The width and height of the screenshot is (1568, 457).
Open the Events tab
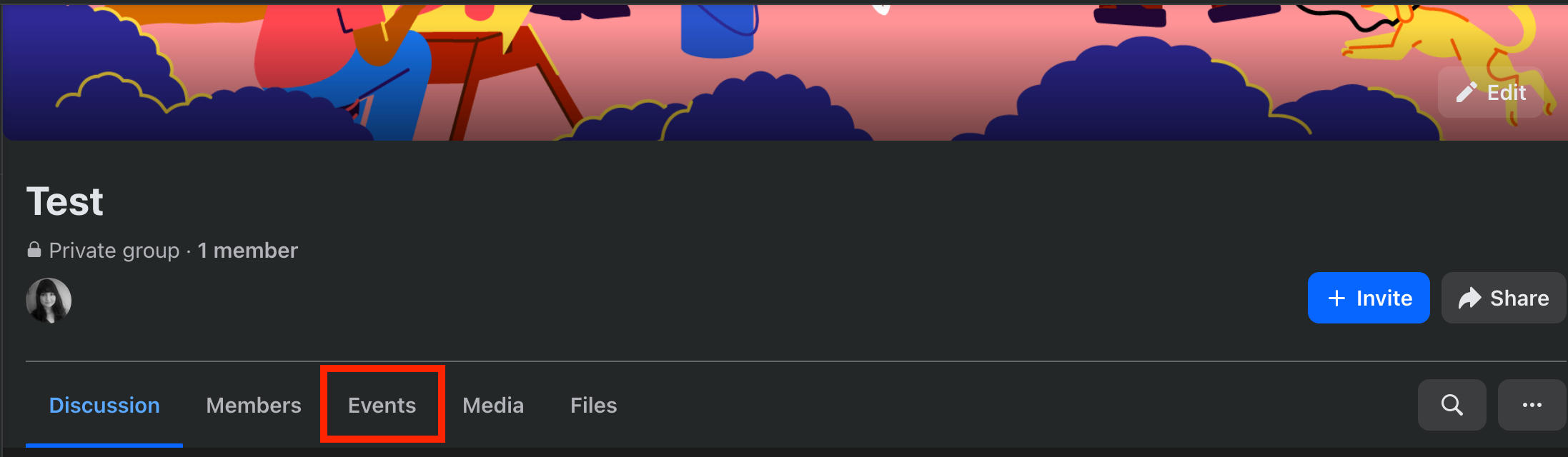click(x=382, y=405)
